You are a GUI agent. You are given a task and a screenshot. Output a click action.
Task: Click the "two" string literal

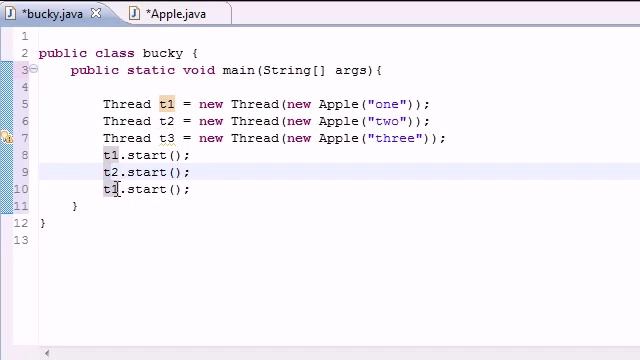[387, 121]
